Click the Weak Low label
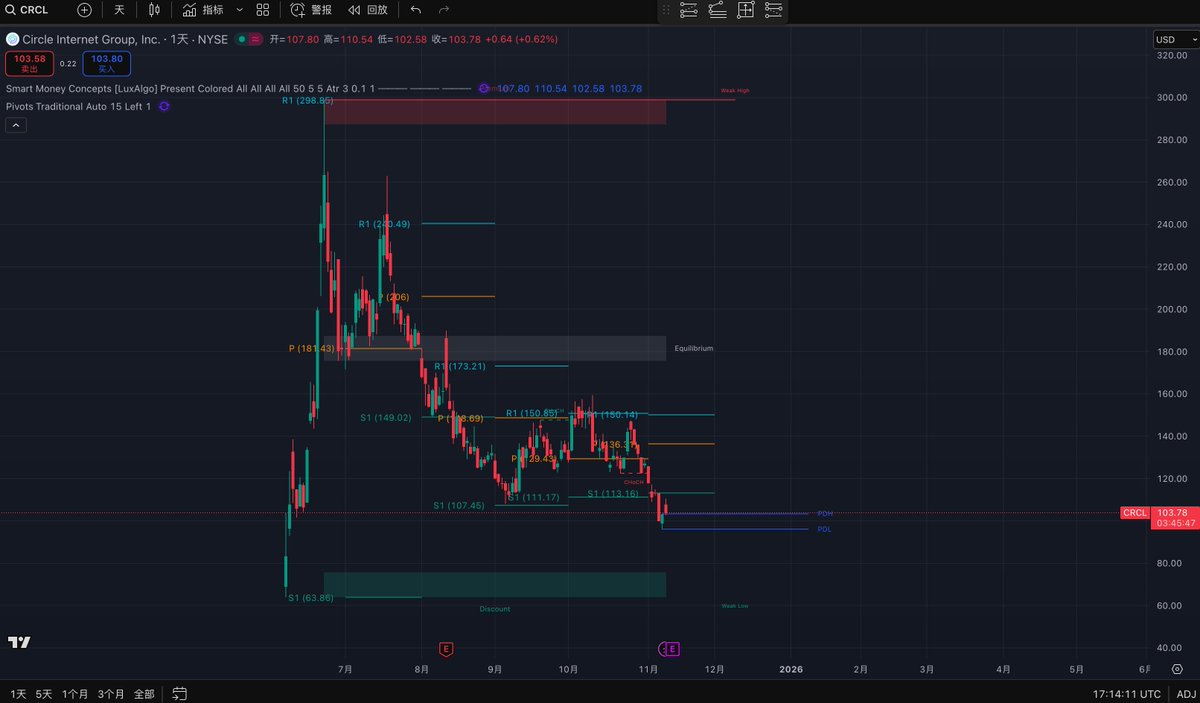The image size is (1200, 703). click(735, 605)
